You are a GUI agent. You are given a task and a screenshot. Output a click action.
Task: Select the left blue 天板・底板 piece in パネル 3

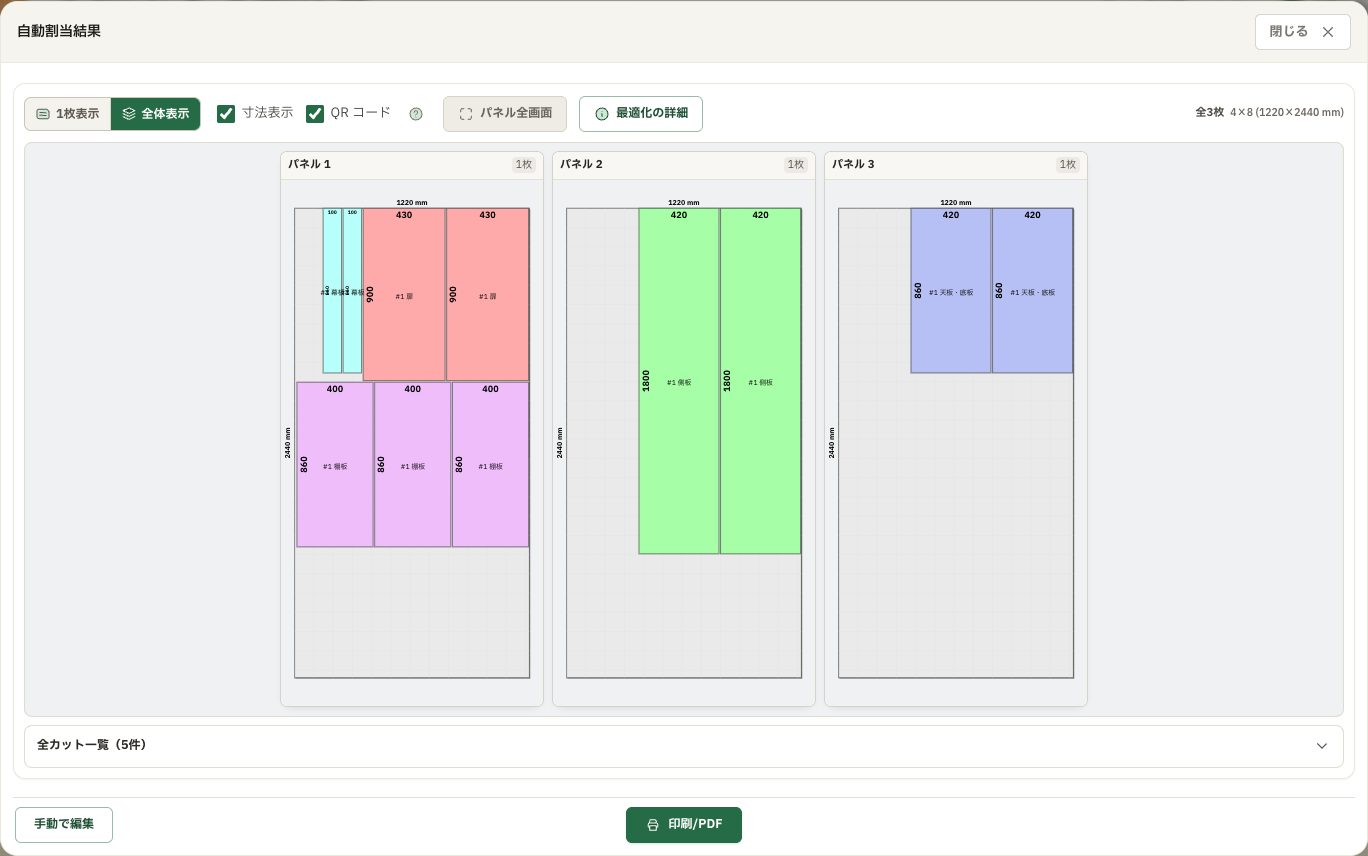(951, 291)
